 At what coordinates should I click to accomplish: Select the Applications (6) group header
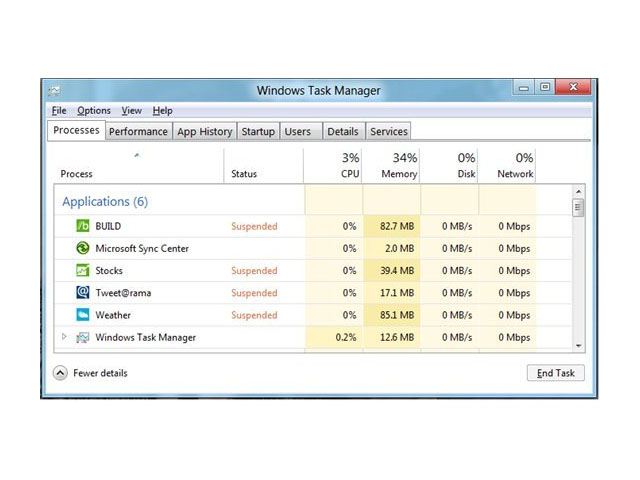105,202
